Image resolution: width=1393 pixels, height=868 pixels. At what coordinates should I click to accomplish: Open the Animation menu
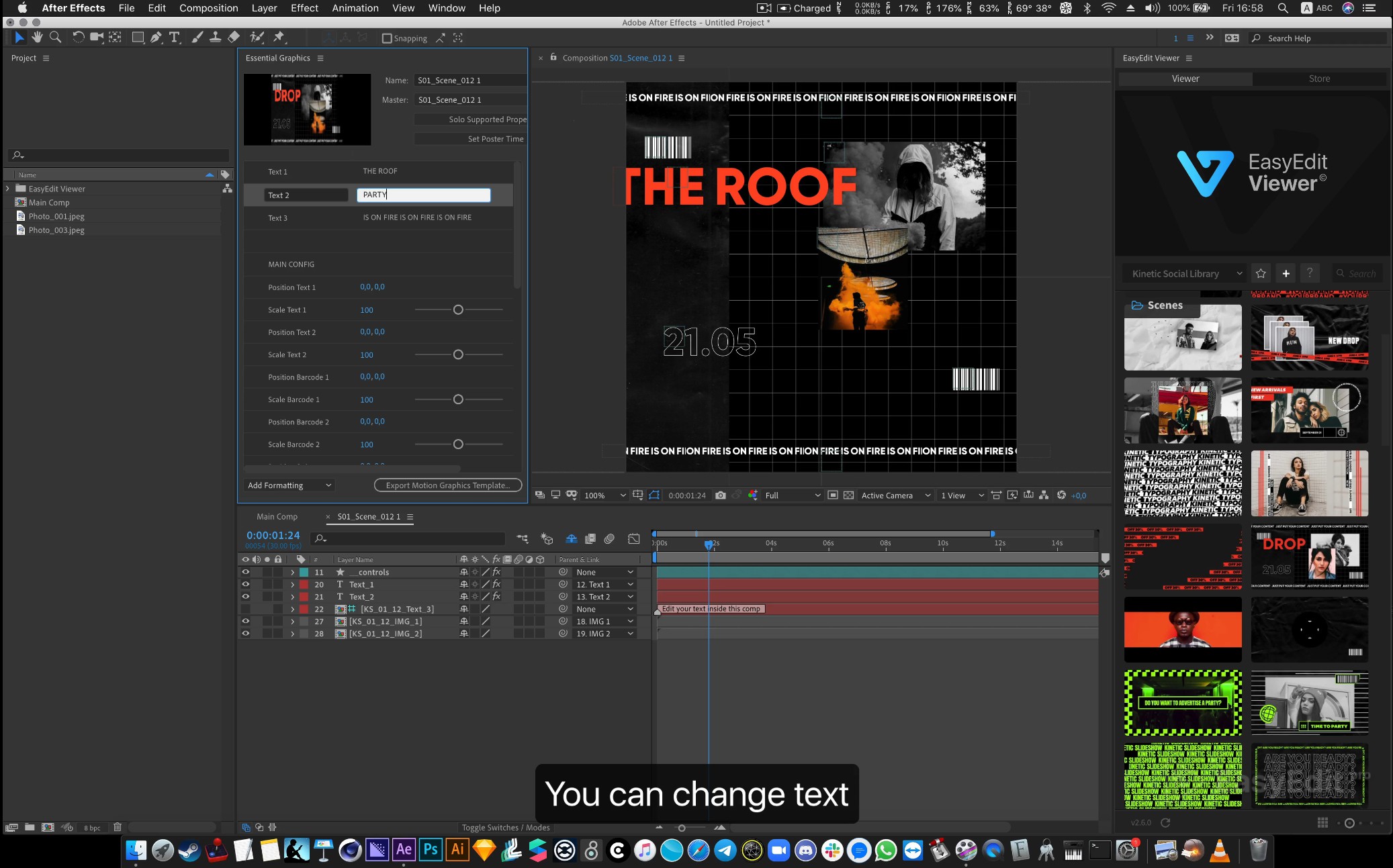coord(355,8)
